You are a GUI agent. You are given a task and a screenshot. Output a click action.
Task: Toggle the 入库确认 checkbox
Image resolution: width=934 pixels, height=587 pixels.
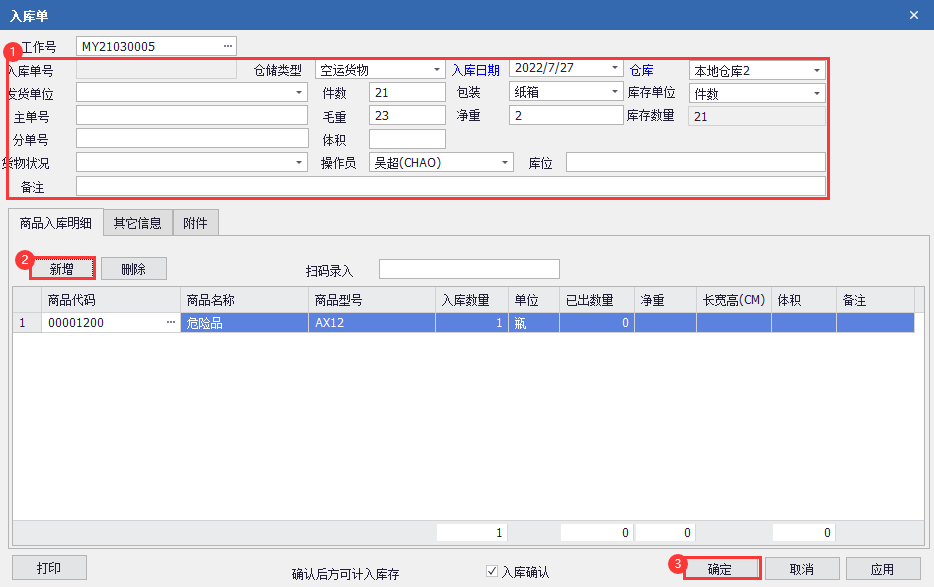[492, 571]
